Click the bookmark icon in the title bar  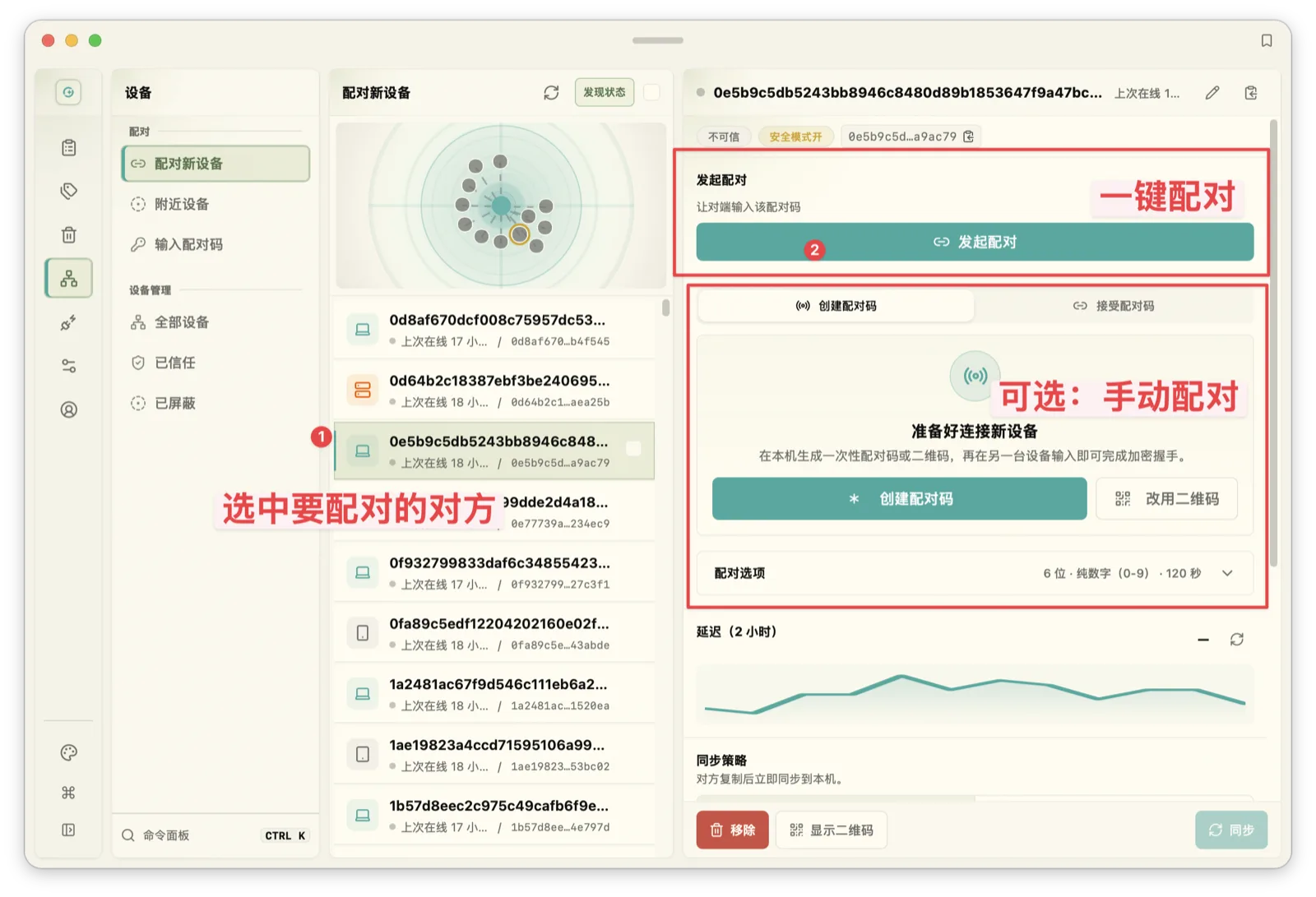pyautogui.click(x=1267, y=41)
